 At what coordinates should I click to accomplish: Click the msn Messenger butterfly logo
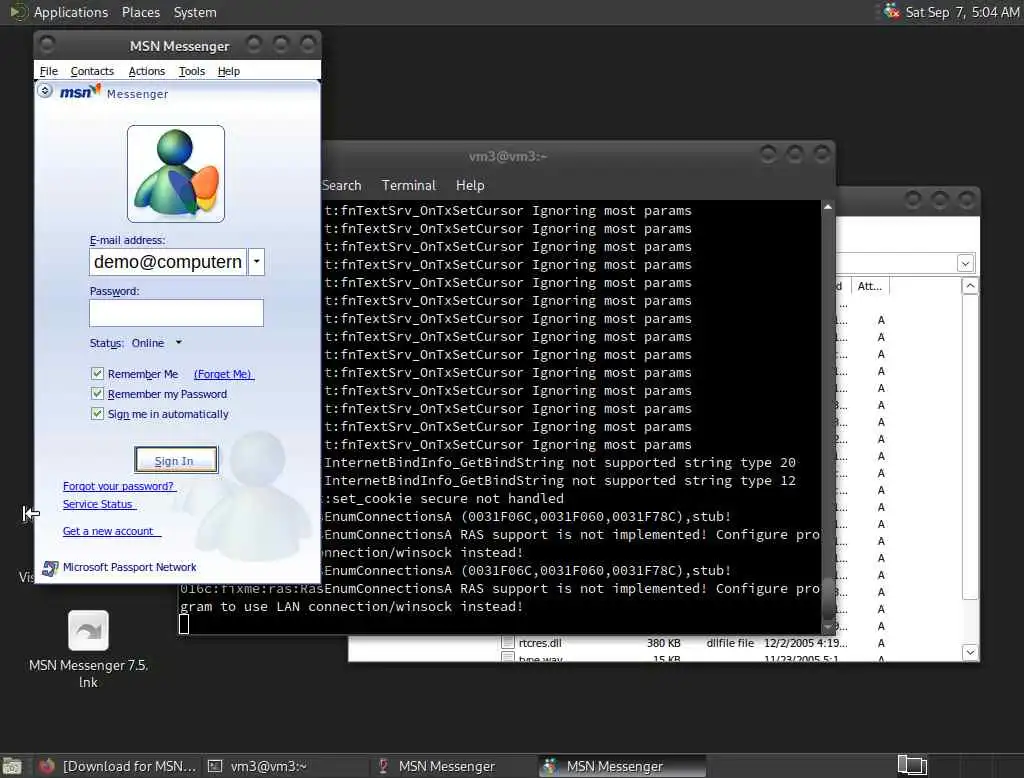[x=80, y=91]
